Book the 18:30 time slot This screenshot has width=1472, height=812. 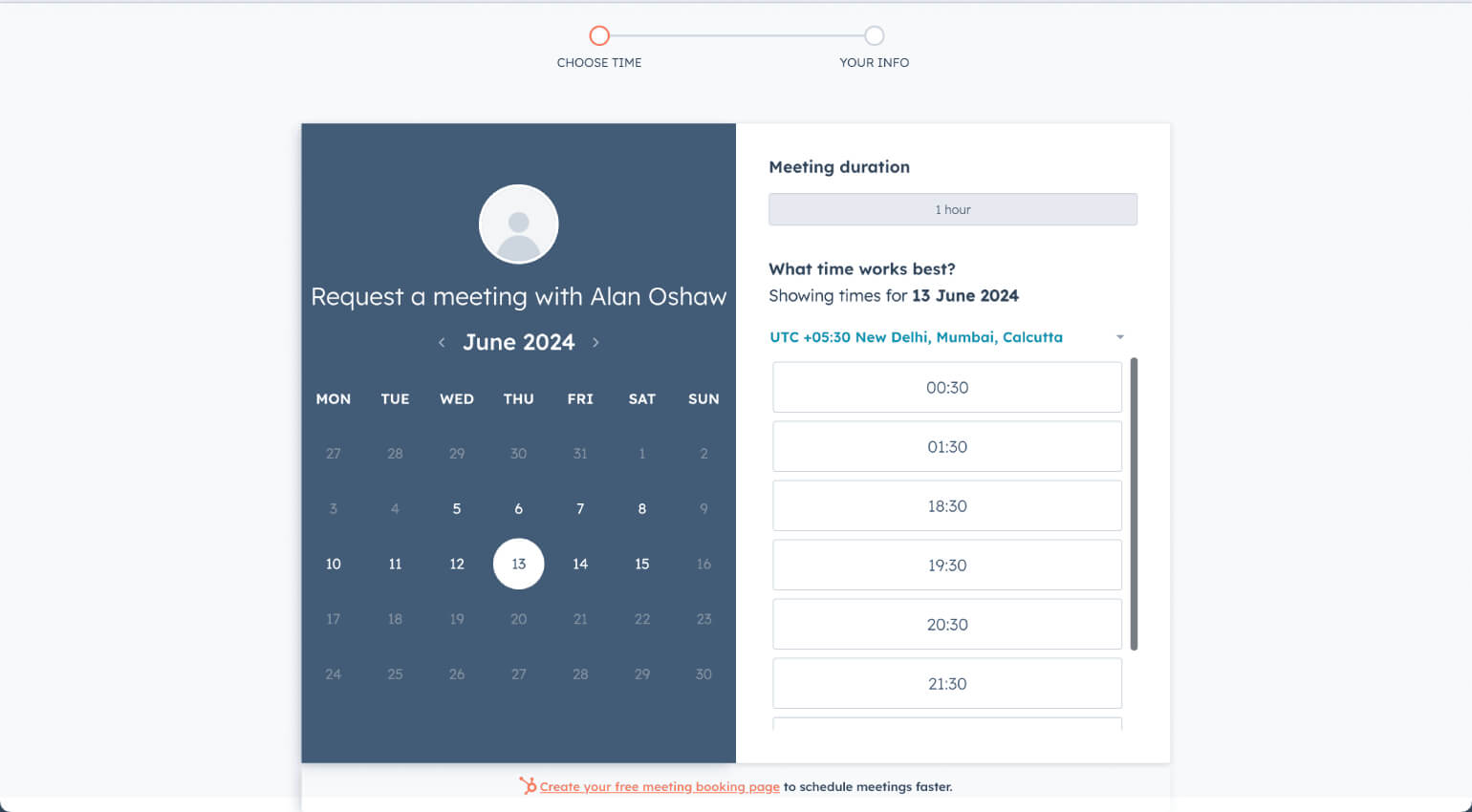[x=946, y=505]
